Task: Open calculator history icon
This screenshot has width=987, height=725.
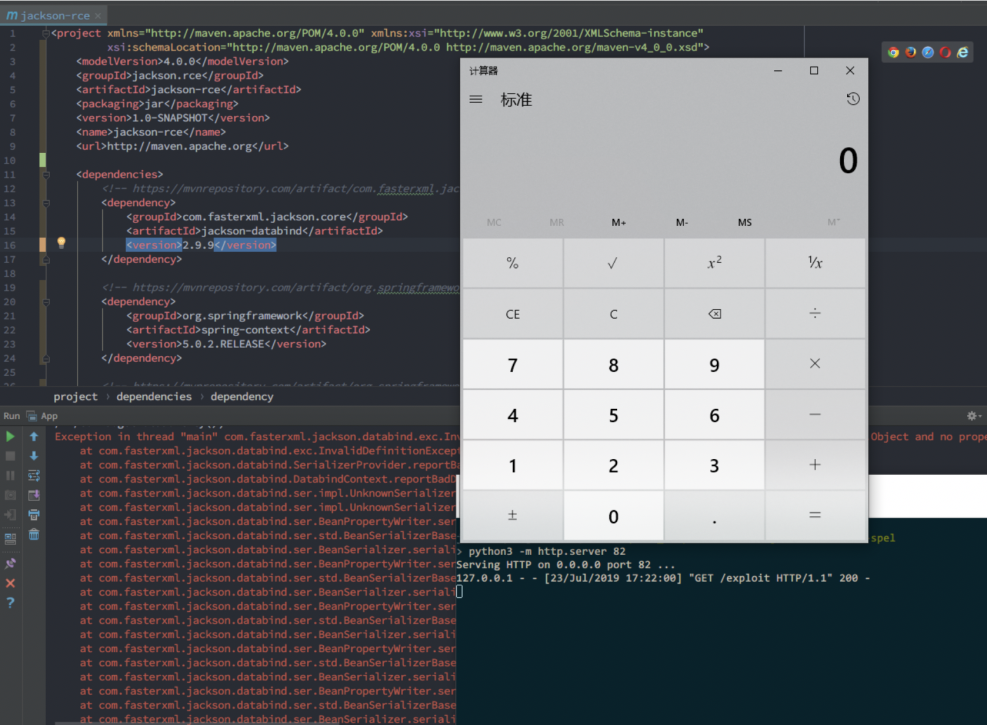Action: click(852, 99)
